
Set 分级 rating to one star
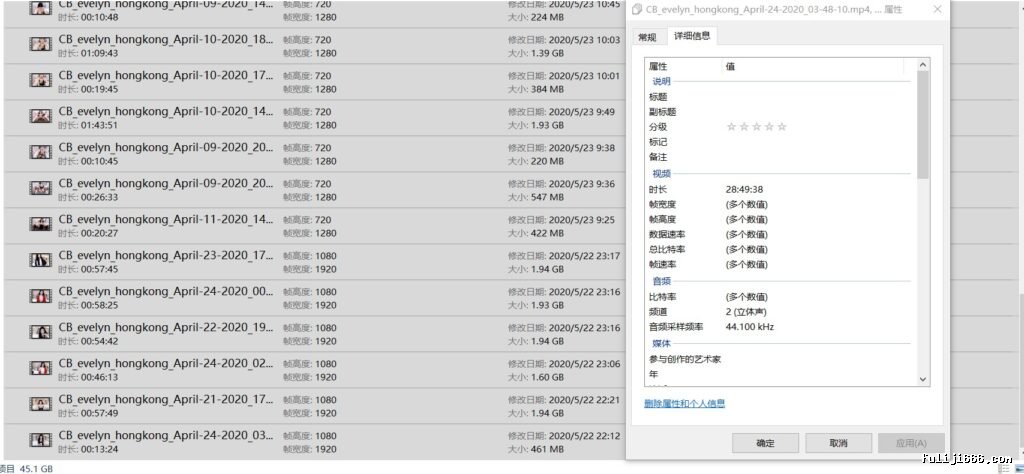[731, 127]
